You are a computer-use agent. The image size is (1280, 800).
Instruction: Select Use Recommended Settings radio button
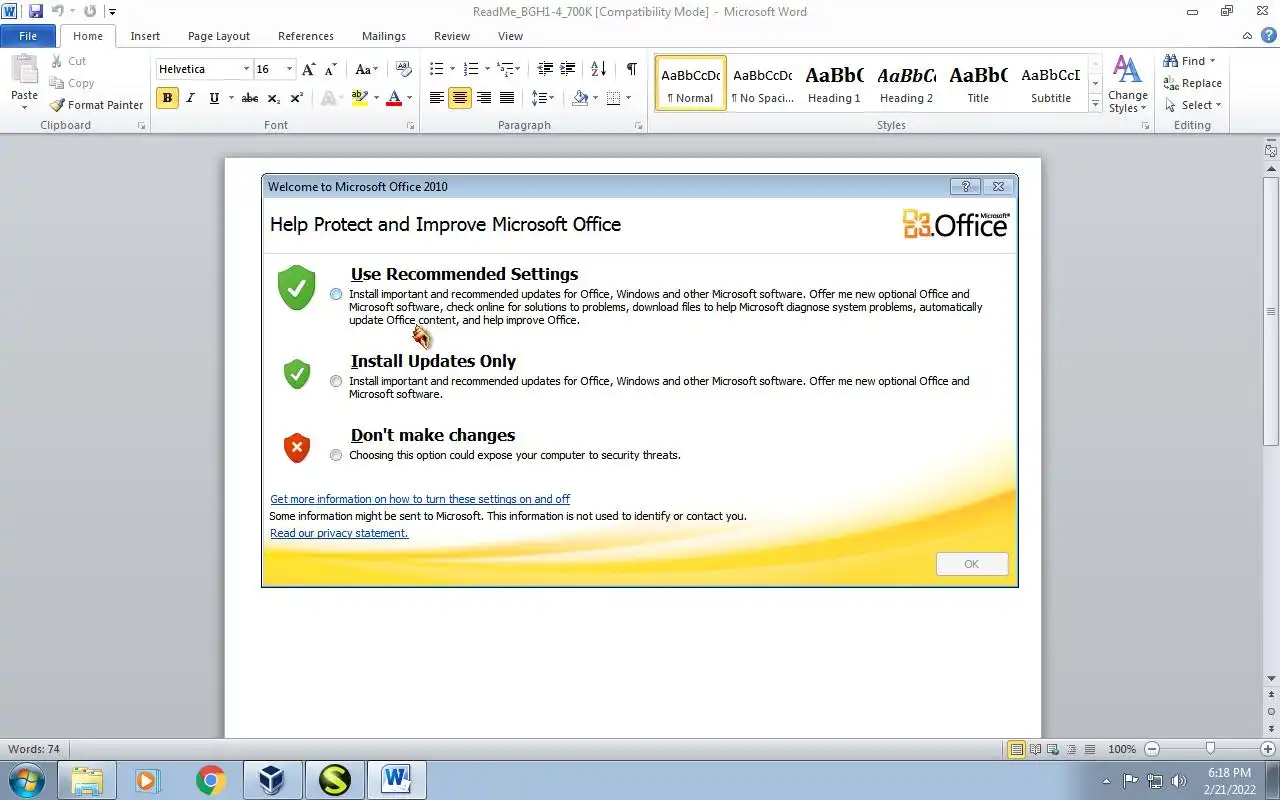336,294
